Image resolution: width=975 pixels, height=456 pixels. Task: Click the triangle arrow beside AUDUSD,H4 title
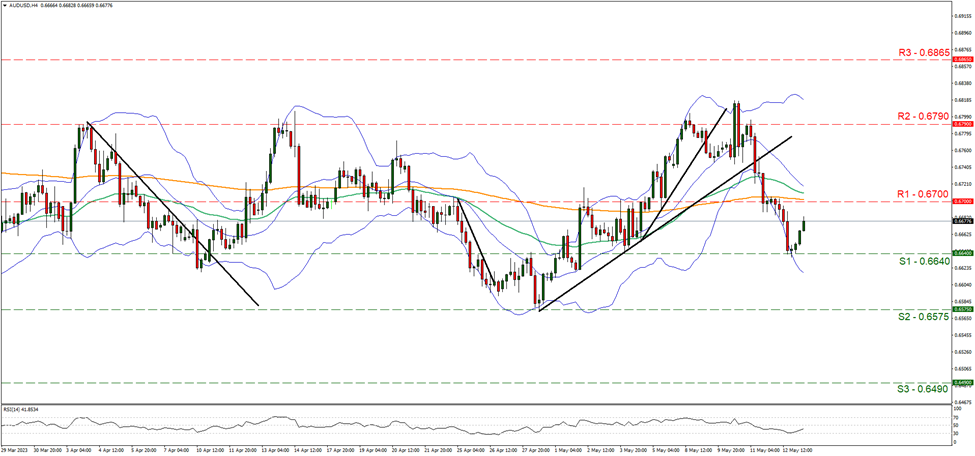tap(5, 5)
